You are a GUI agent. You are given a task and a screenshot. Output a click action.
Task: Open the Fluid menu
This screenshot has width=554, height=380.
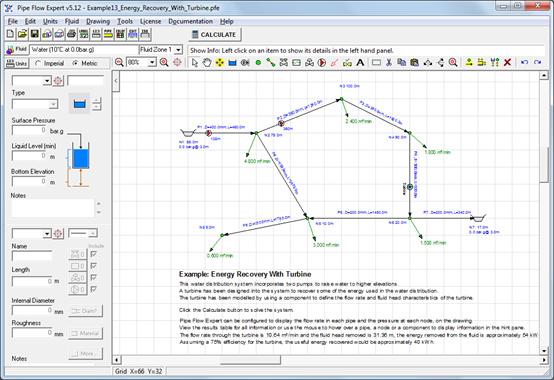tap(72, 22)
